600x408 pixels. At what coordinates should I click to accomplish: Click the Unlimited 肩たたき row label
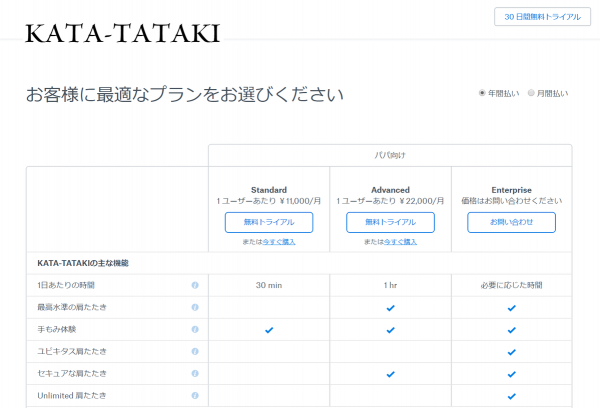click(x=72, y=395)
